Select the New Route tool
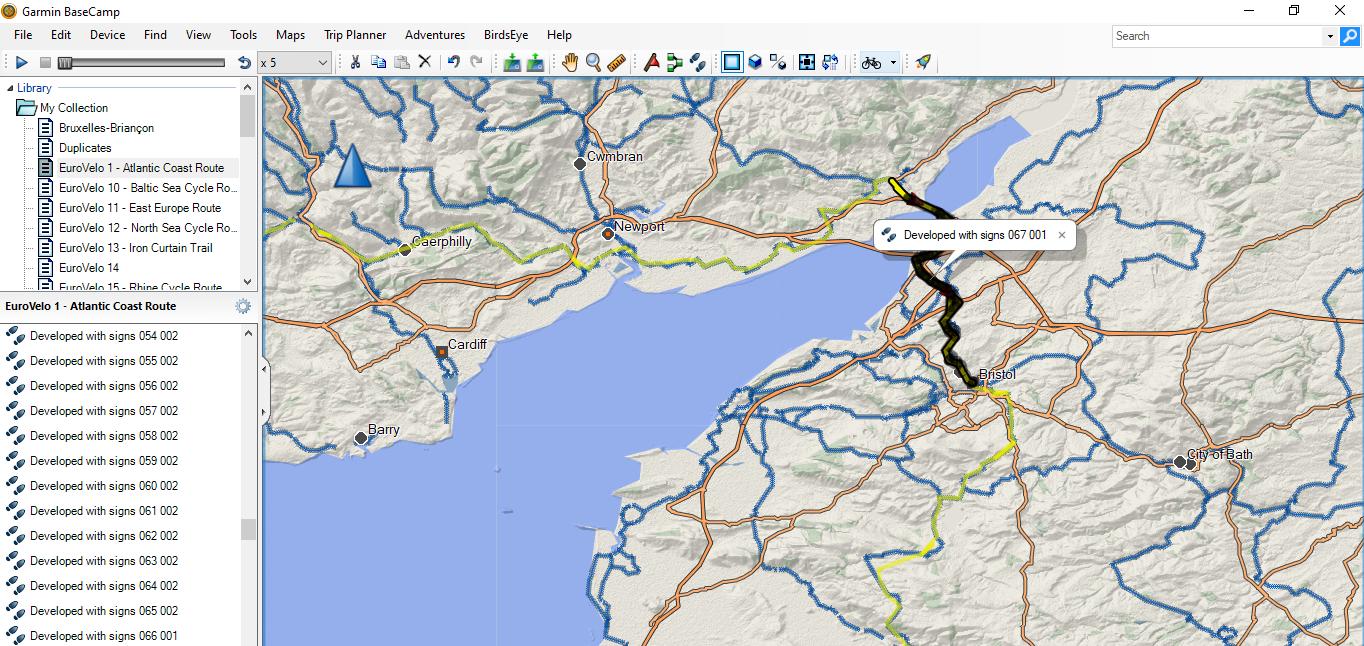The height and width of the screenshot is (646, 1364). coord(673,62)
